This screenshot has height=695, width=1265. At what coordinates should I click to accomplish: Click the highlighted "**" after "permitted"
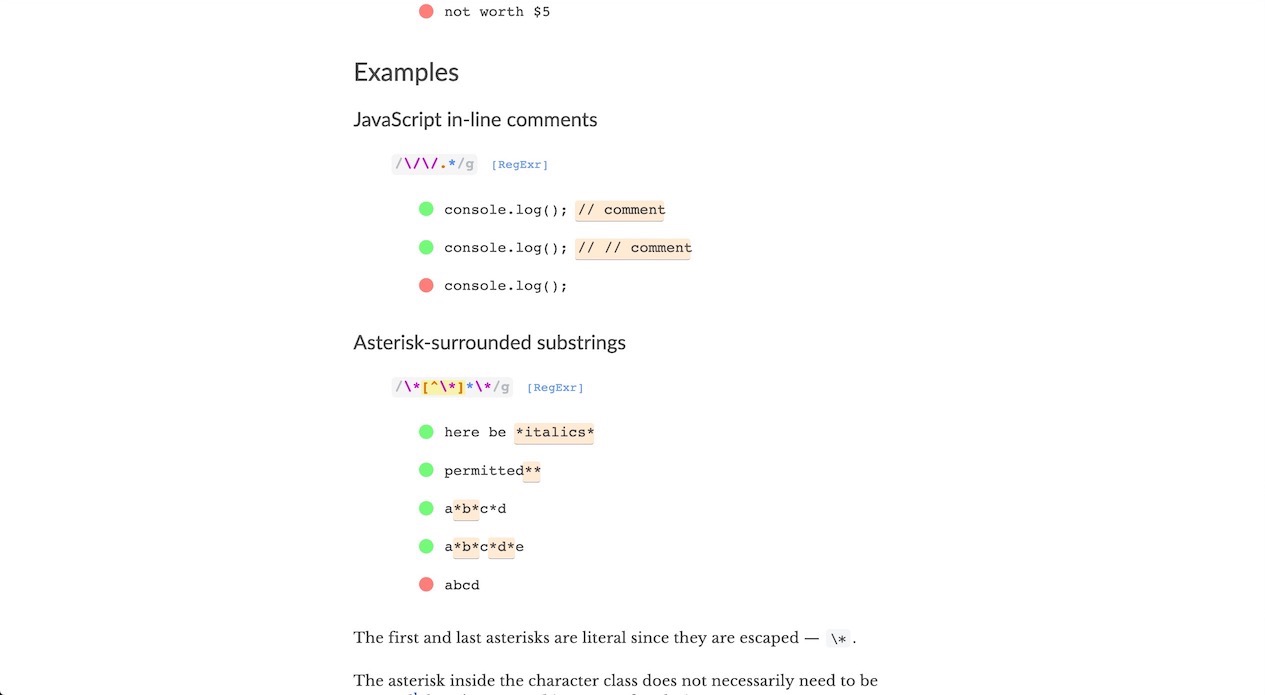[x=532, y=470]
